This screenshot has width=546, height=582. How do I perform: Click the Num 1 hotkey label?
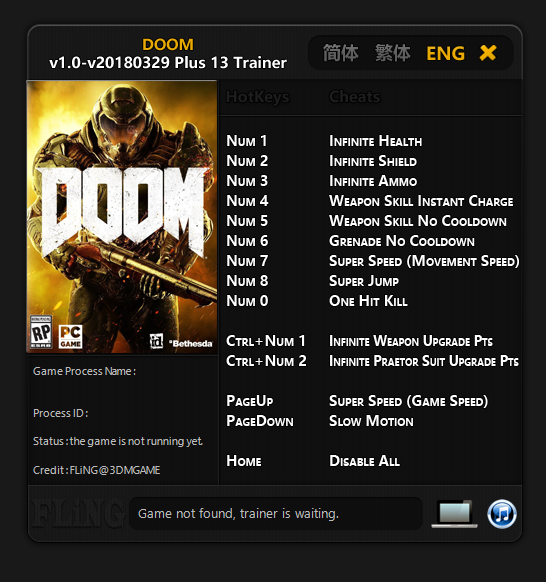(x=246, y=141)
